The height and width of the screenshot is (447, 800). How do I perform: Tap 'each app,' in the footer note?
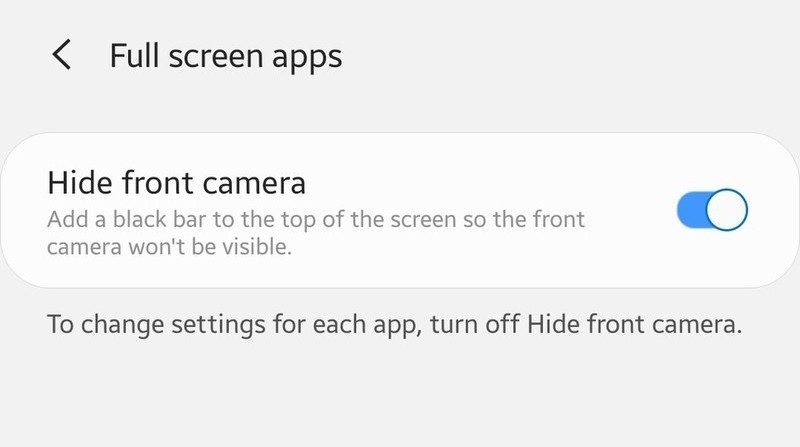(x=367, y=326)
